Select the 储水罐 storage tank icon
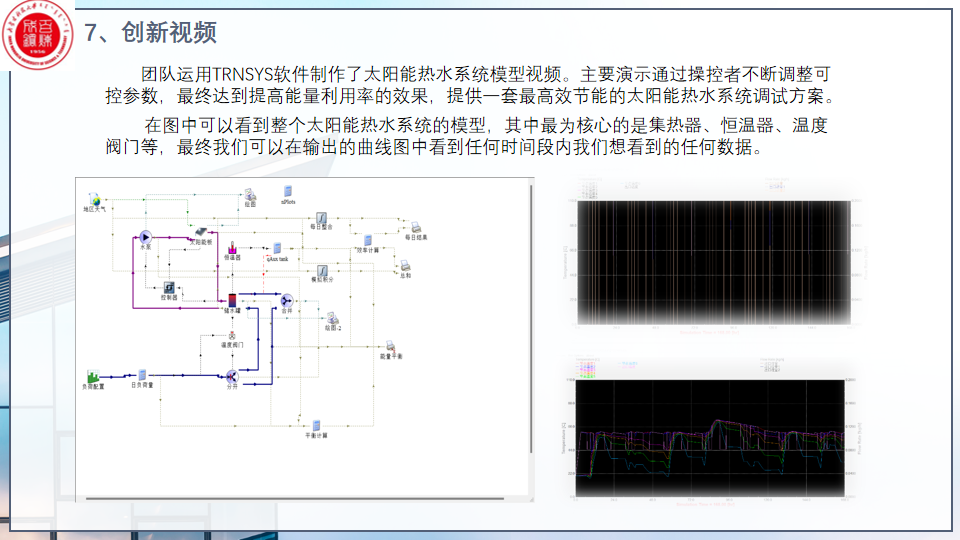Screen dimensions: 960x540 (232, 300)
